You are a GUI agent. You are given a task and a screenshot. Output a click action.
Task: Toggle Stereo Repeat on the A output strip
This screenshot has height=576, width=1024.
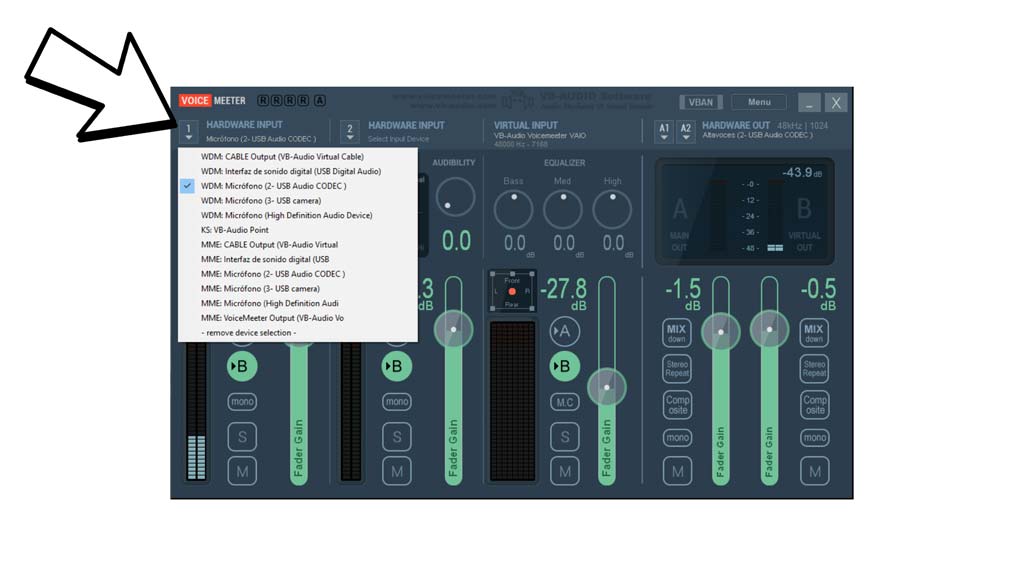(677, 368)
